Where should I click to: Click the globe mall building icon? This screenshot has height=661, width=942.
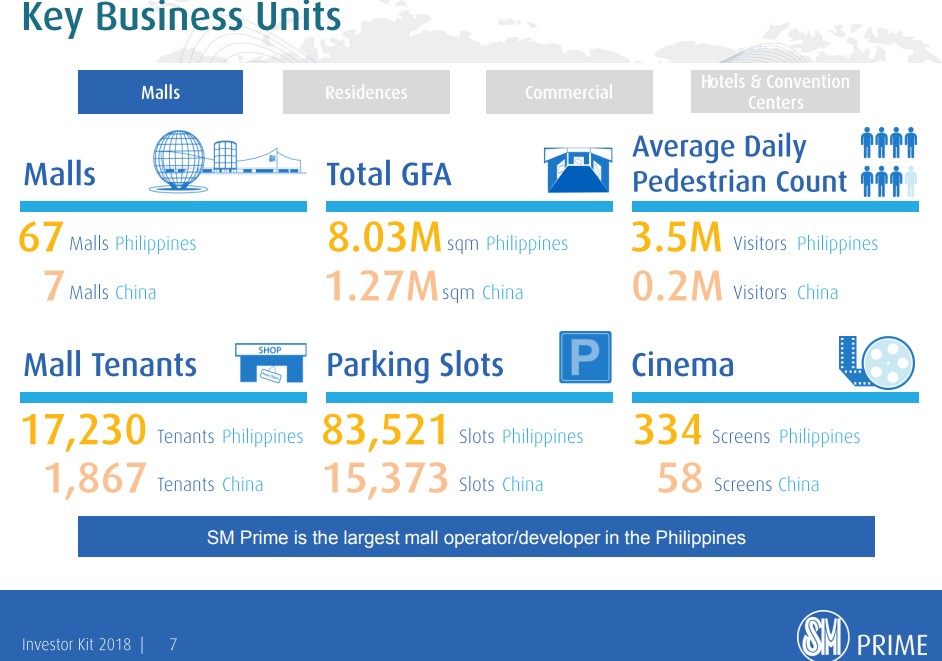pyautogui.click(x=227, y=162)
